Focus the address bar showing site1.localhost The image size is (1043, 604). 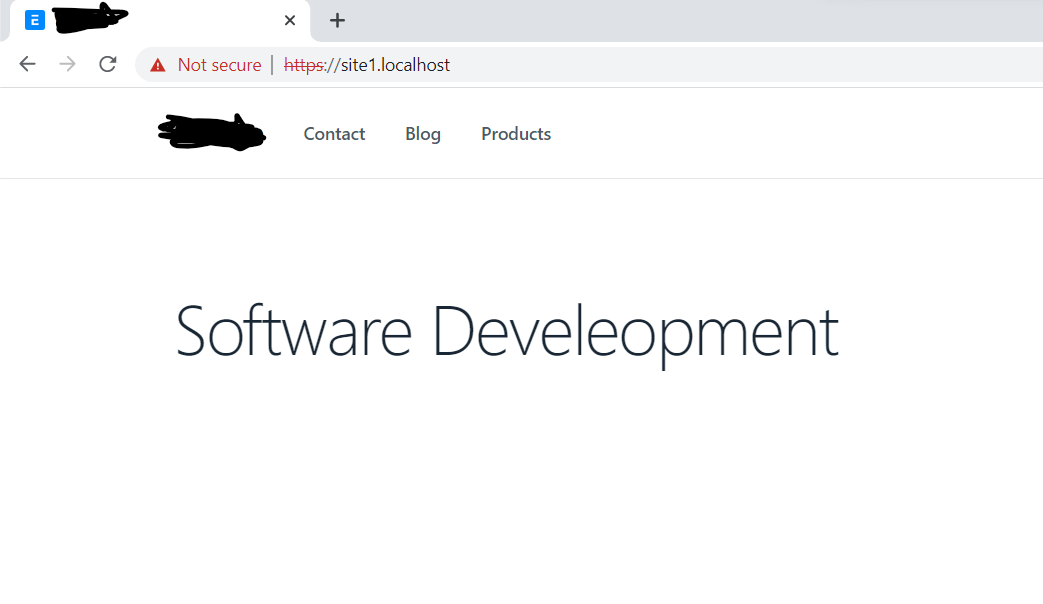click(589, 65)
